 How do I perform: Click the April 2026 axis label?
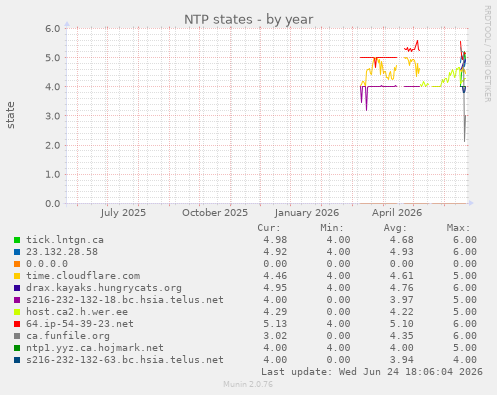397,213
